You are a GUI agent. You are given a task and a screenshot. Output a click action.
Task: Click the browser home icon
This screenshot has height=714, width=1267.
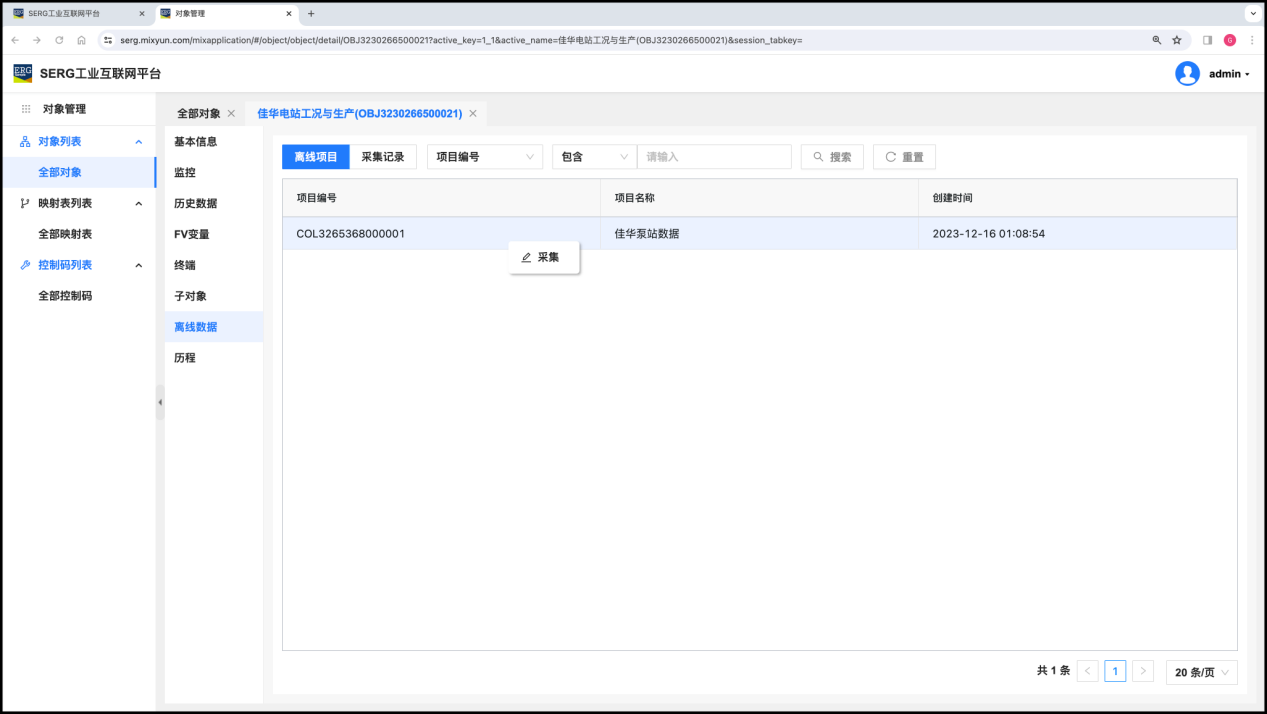click(81, 40)
